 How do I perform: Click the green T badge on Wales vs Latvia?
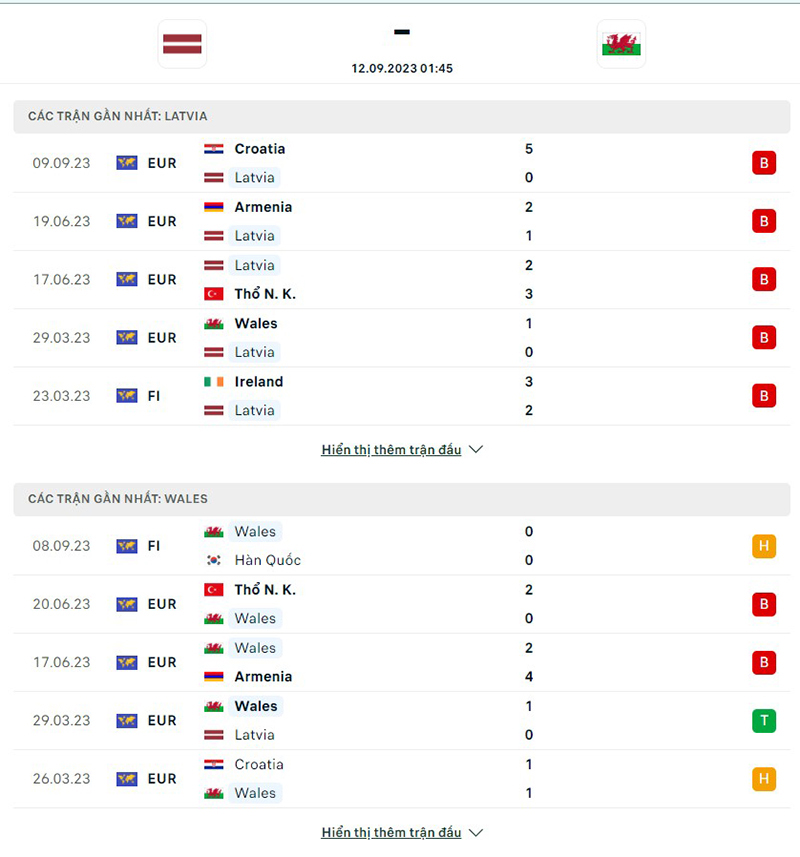pos(764,720)
